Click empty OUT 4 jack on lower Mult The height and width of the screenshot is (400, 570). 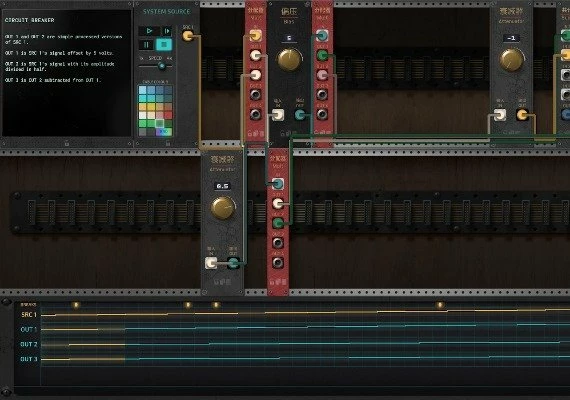tap(278, 262)
